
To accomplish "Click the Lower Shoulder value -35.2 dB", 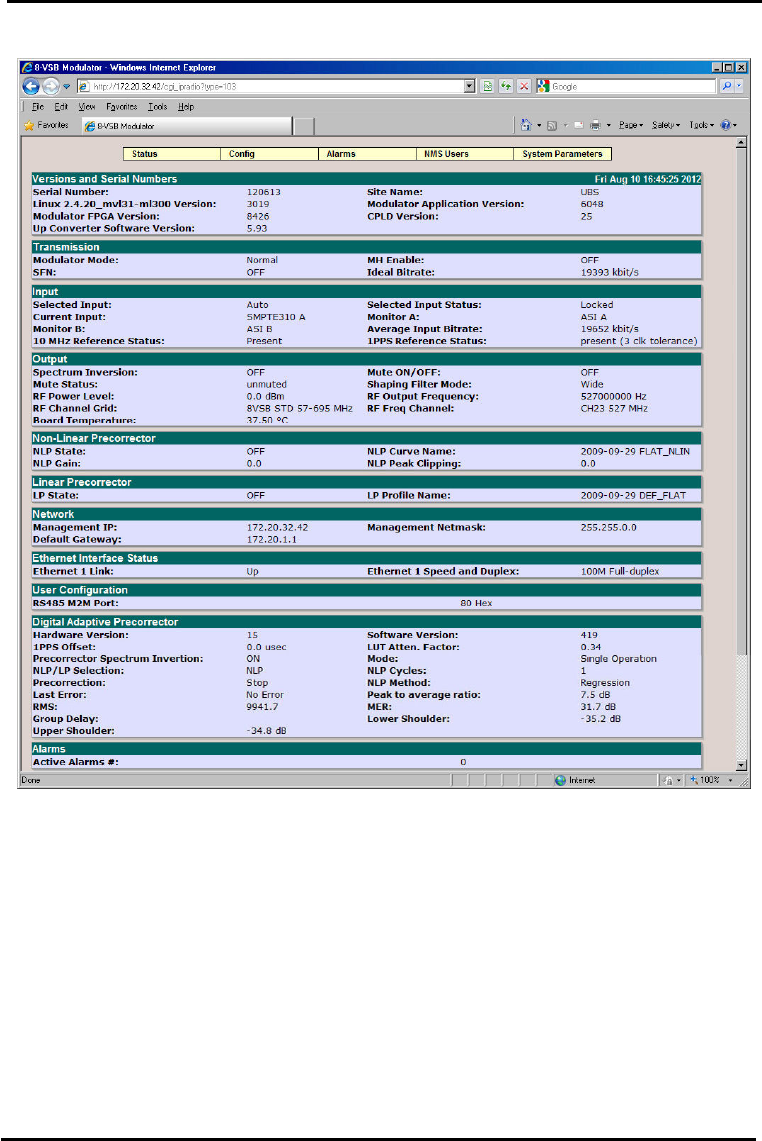I will (x=600, y=719).
